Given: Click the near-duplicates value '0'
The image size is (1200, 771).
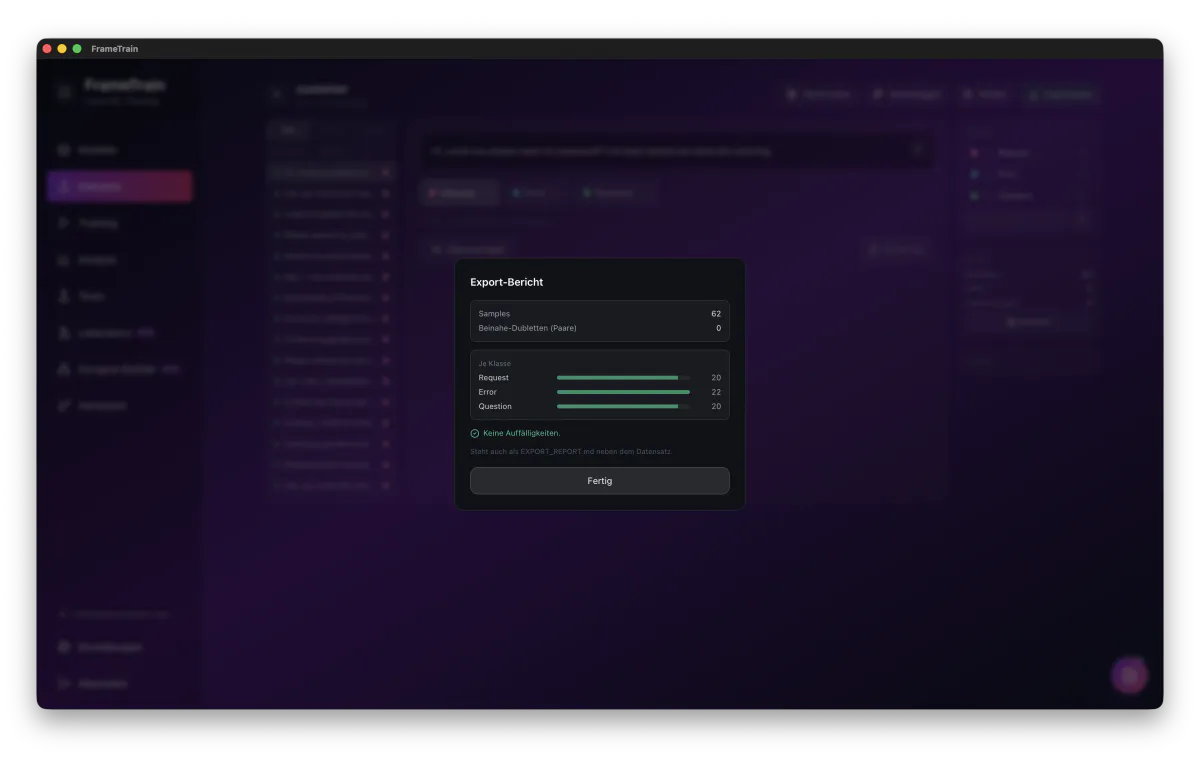Looking at the screenshot, I should click(x=718, y=328).
